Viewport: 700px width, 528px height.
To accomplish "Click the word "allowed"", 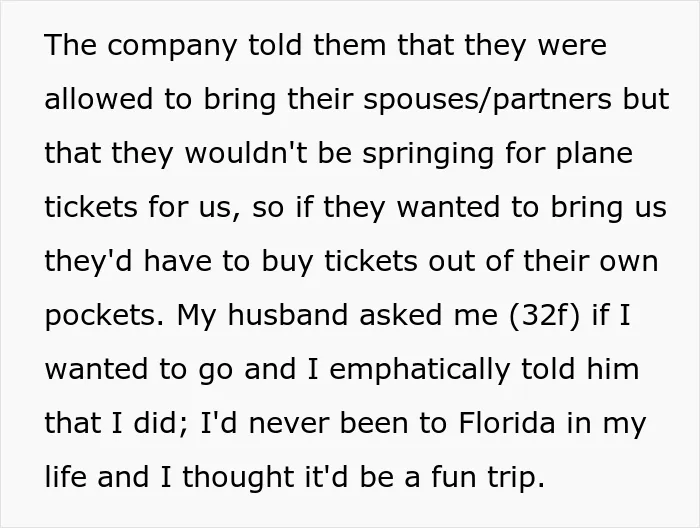I will [99, 98].
